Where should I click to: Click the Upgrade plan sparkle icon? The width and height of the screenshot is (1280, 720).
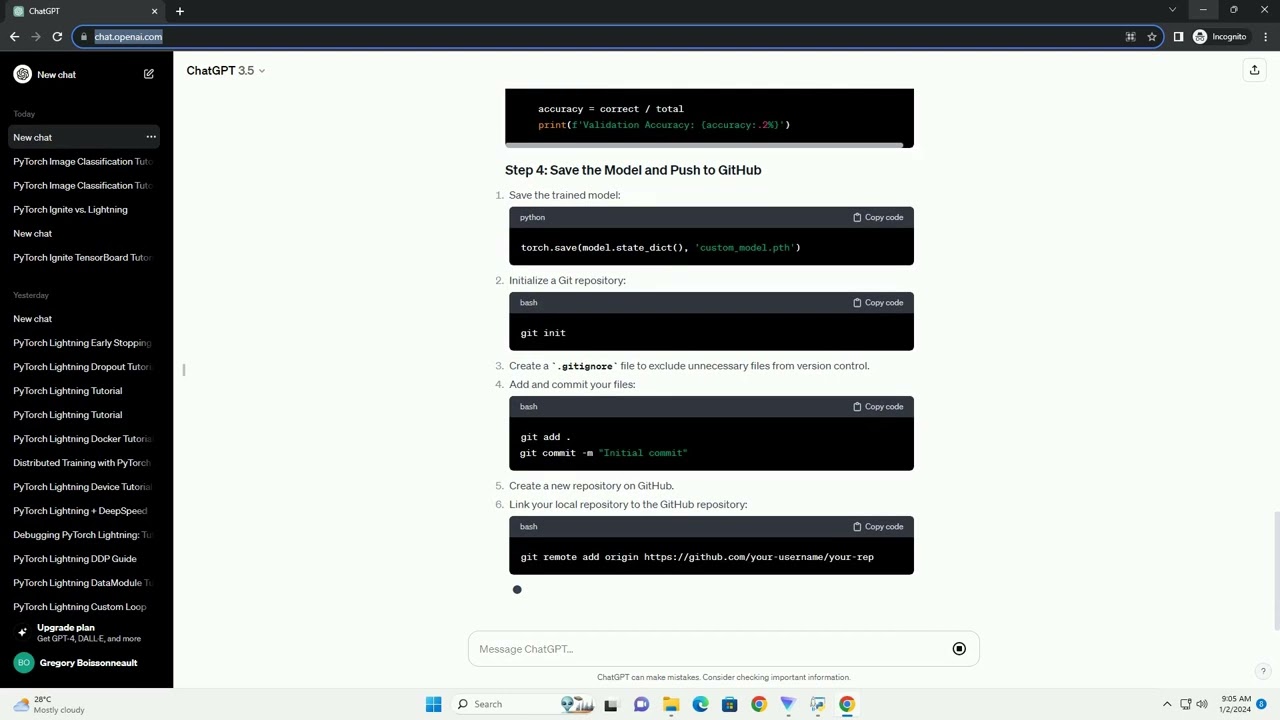tap(22, 632)
